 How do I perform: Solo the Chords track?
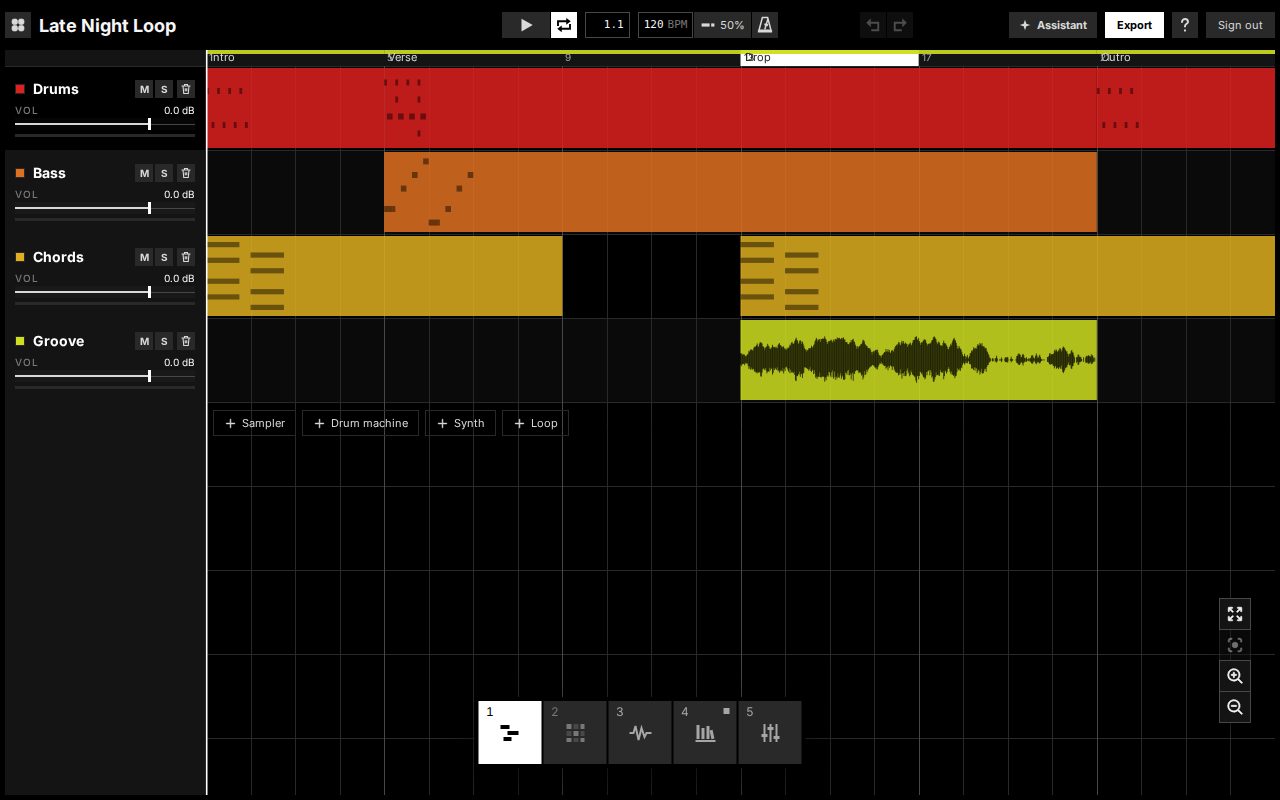(164, 257)
